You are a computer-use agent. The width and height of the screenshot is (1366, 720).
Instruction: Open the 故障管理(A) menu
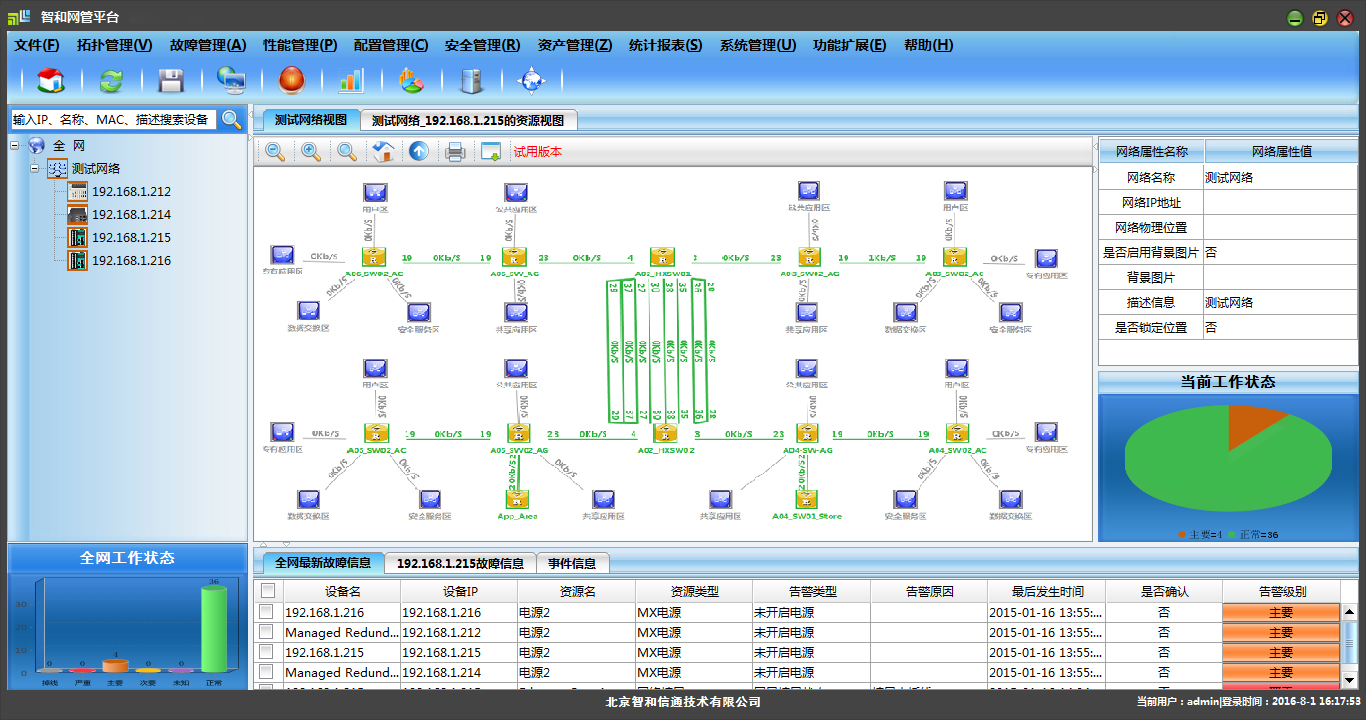coord(207,45)
